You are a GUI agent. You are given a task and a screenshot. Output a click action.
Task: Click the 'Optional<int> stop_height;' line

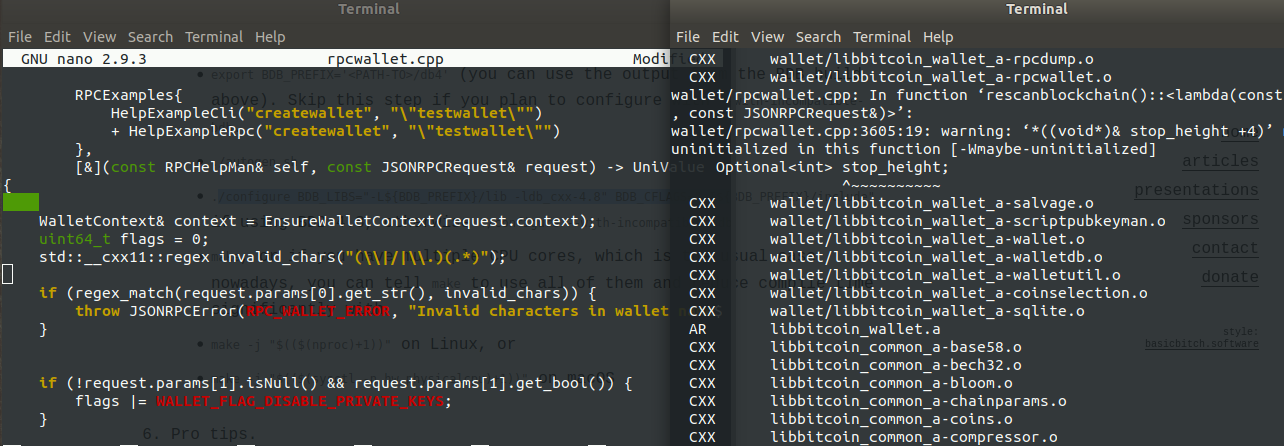pyautogui.click(x=833, y=167)
